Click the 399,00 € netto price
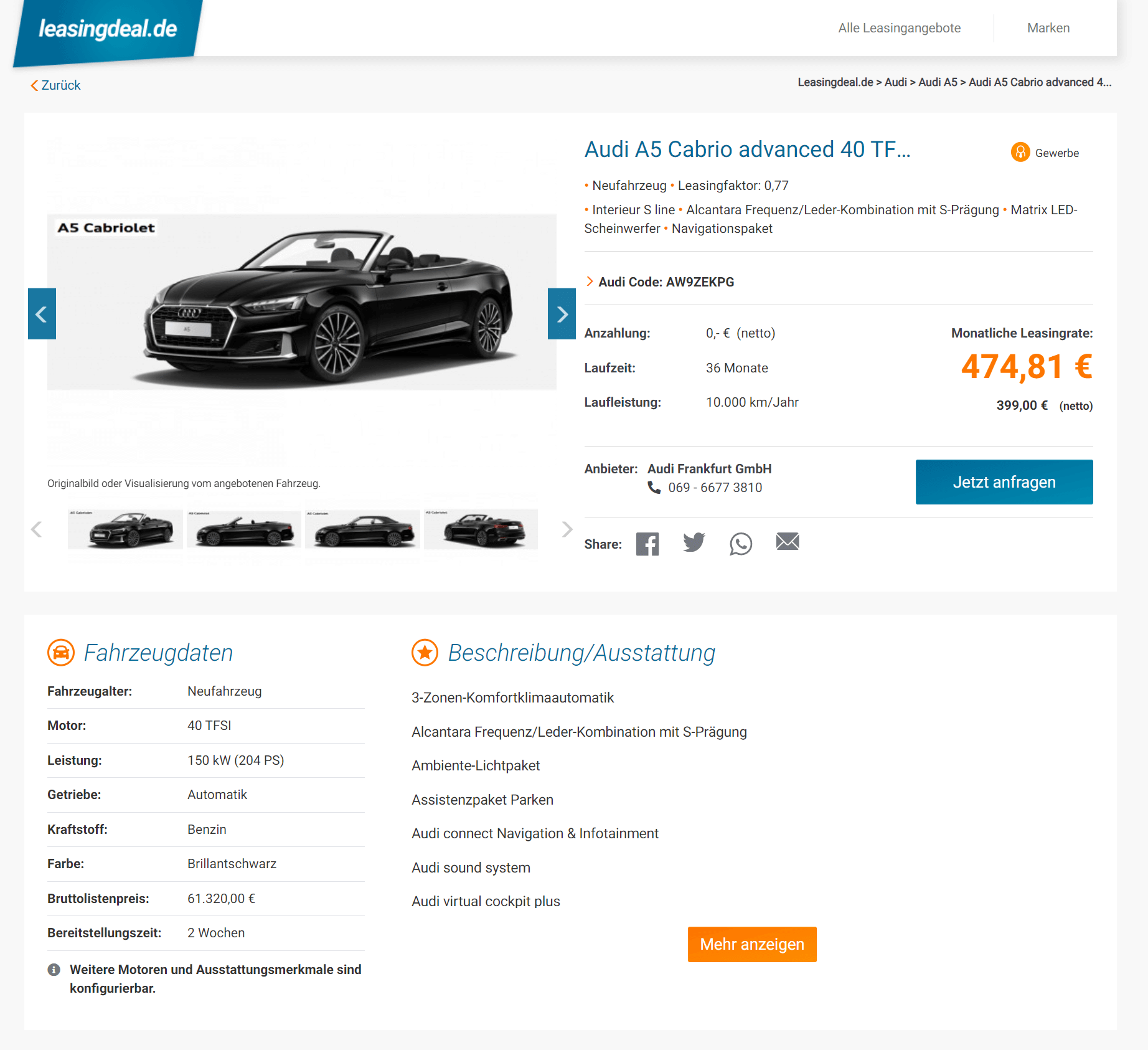The width and height of the screenshot is (1148, 1050). click(1022, 405)
